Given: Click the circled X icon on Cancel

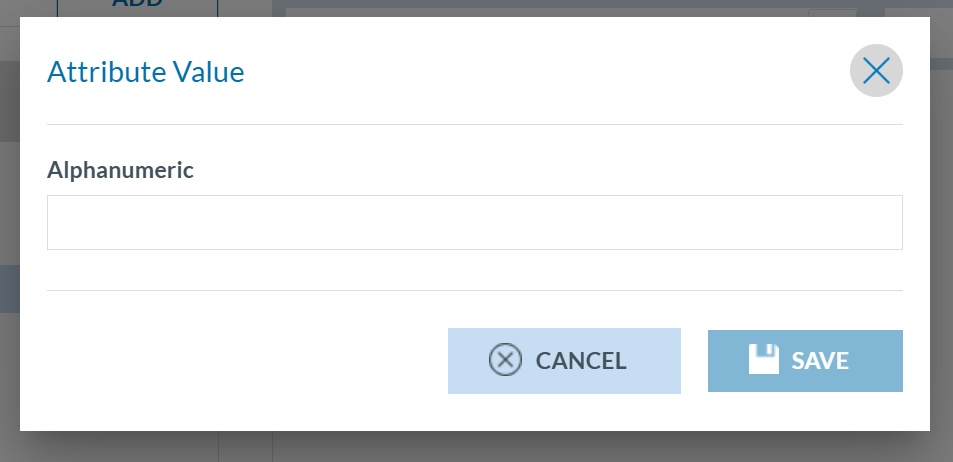Looking at the screenshot, I should click(505, 360).
